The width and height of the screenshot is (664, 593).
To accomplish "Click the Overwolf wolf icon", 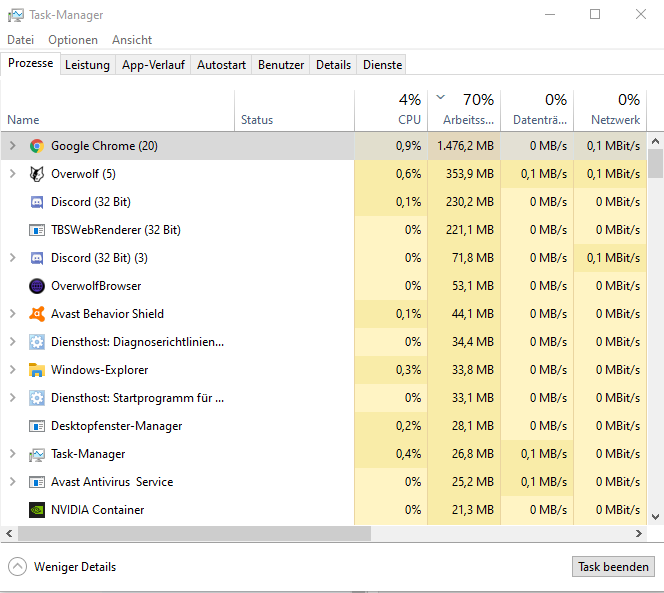I will [x=37, y=174].
